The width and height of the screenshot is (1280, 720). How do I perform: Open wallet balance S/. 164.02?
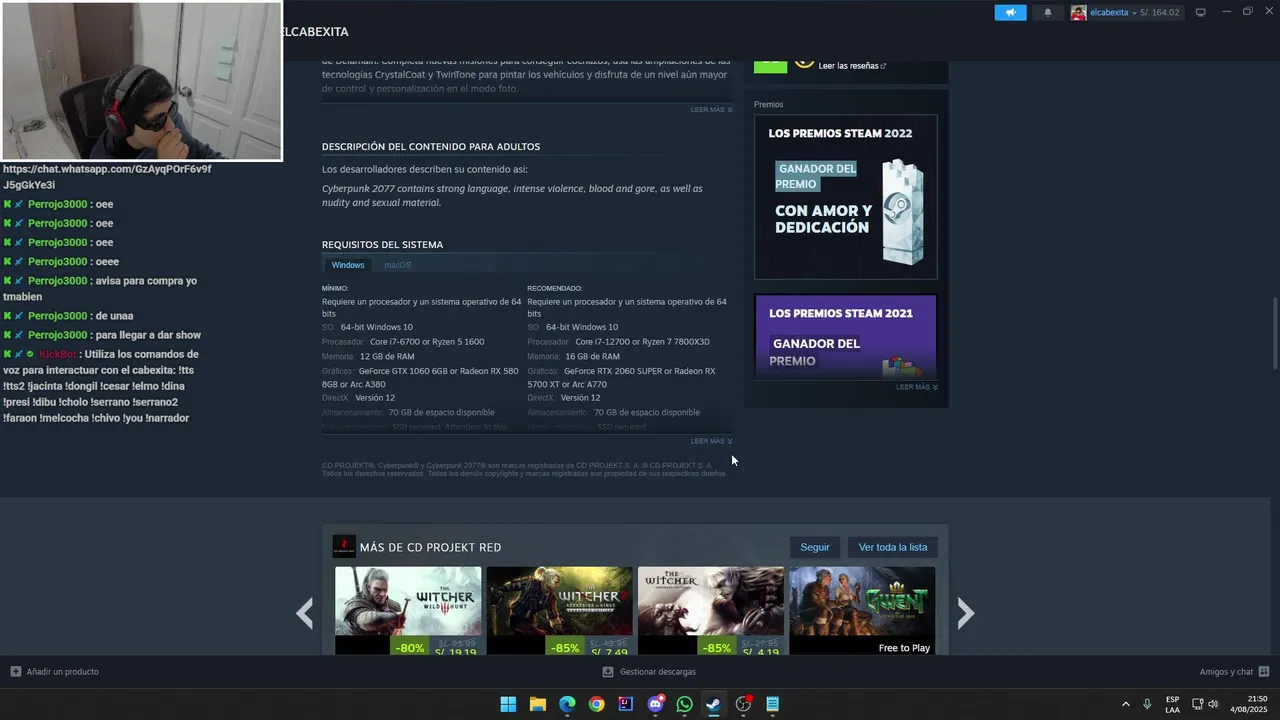click(x=1159, y=13)
